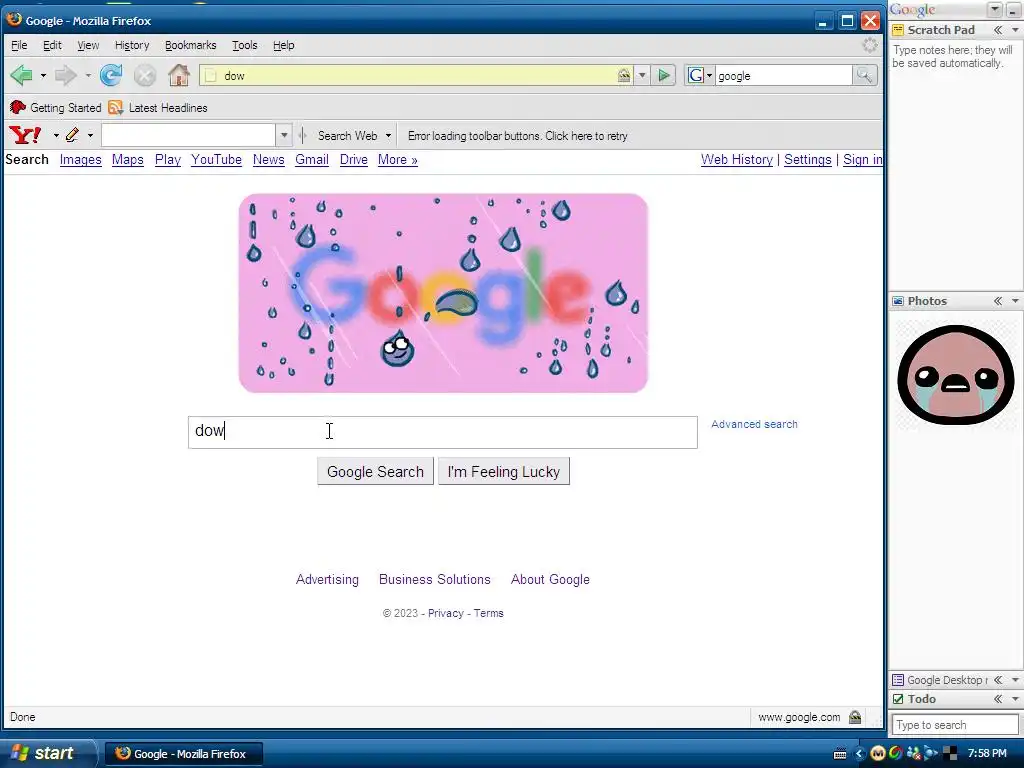Click the blue arrows network tray icon

(x=931, y=754)
